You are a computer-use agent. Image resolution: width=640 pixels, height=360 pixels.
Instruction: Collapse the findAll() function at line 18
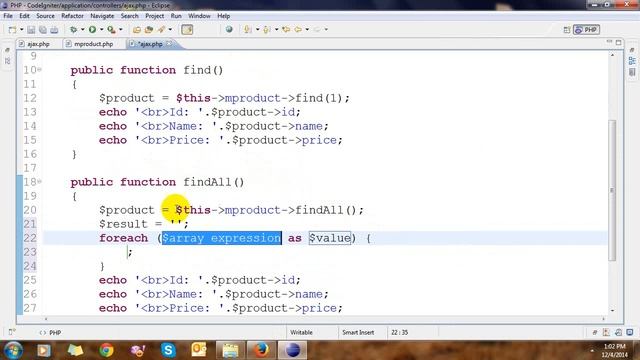click(x=40, y=182)
